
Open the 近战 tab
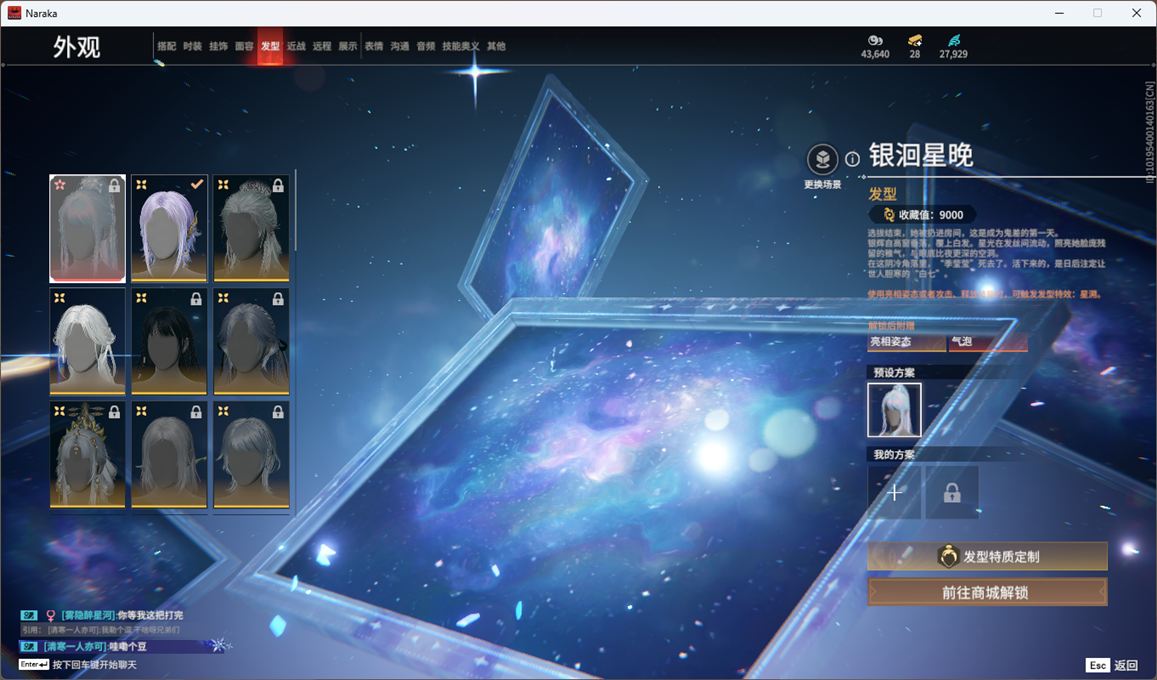coord(296,46)
